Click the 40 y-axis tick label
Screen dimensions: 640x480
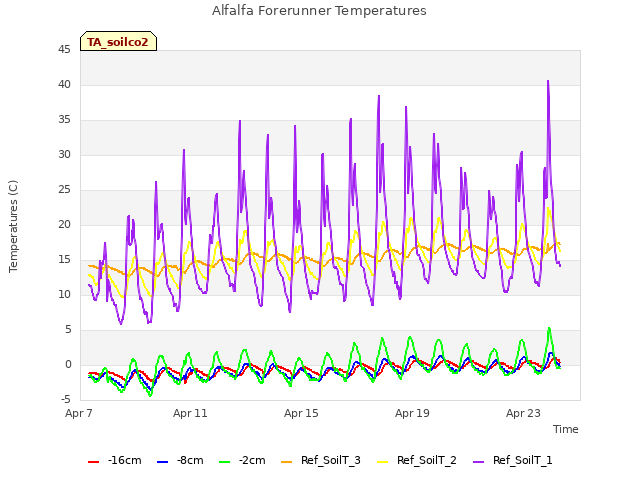tap(64, 85)
